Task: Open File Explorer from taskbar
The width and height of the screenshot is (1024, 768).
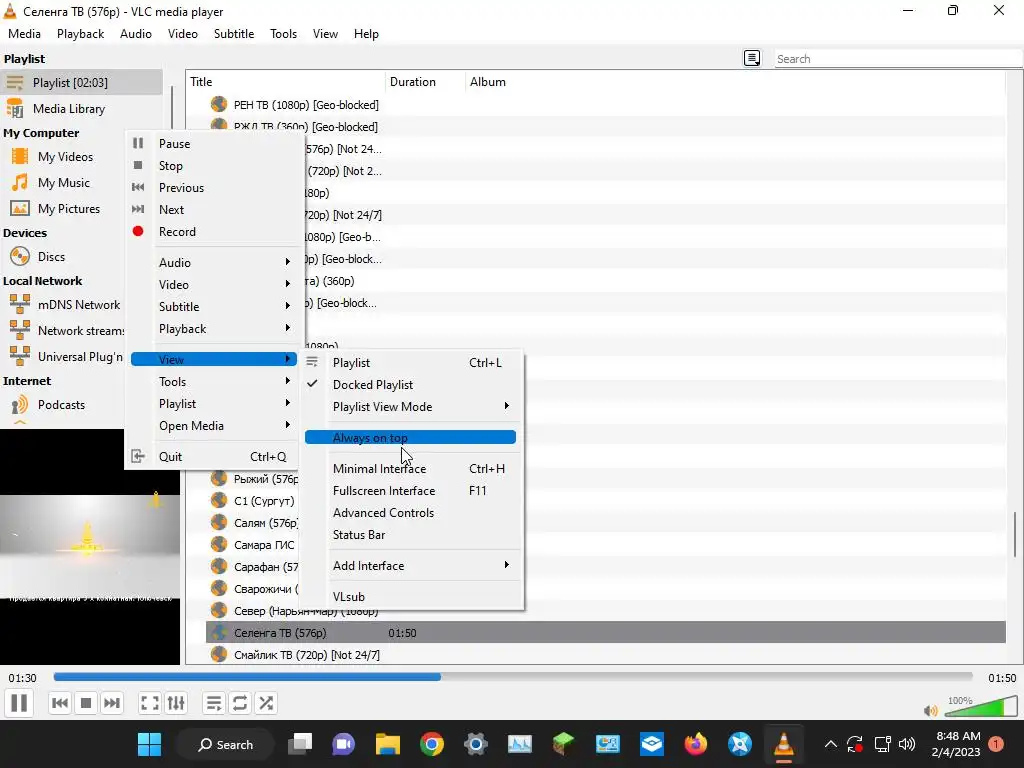Action: click(388, 744)
